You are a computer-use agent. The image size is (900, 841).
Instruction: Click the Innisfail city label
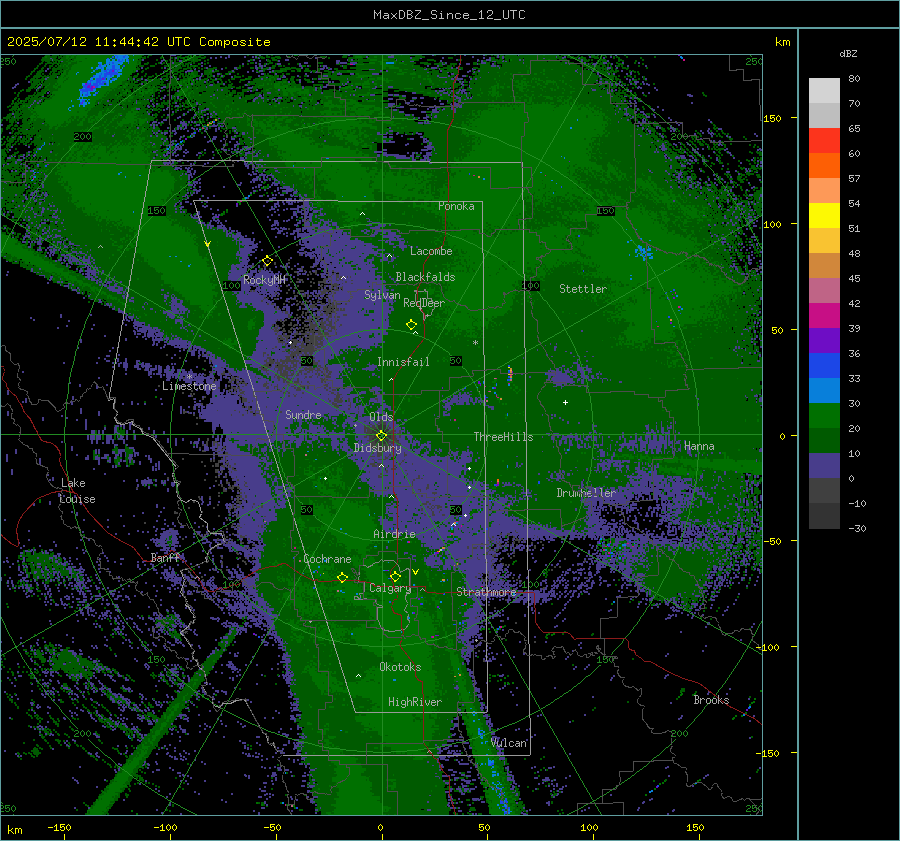(x=403, y=362)
